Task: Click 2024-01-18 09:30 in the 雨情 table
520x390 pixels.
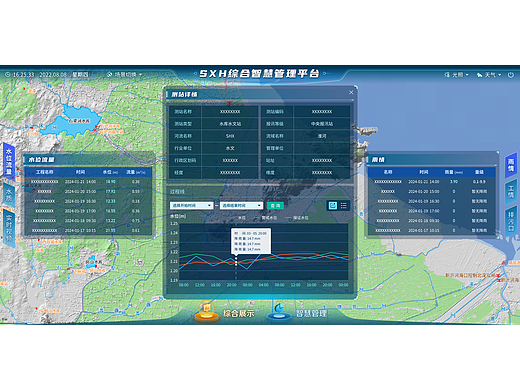Action: click(x=424, y=221)
